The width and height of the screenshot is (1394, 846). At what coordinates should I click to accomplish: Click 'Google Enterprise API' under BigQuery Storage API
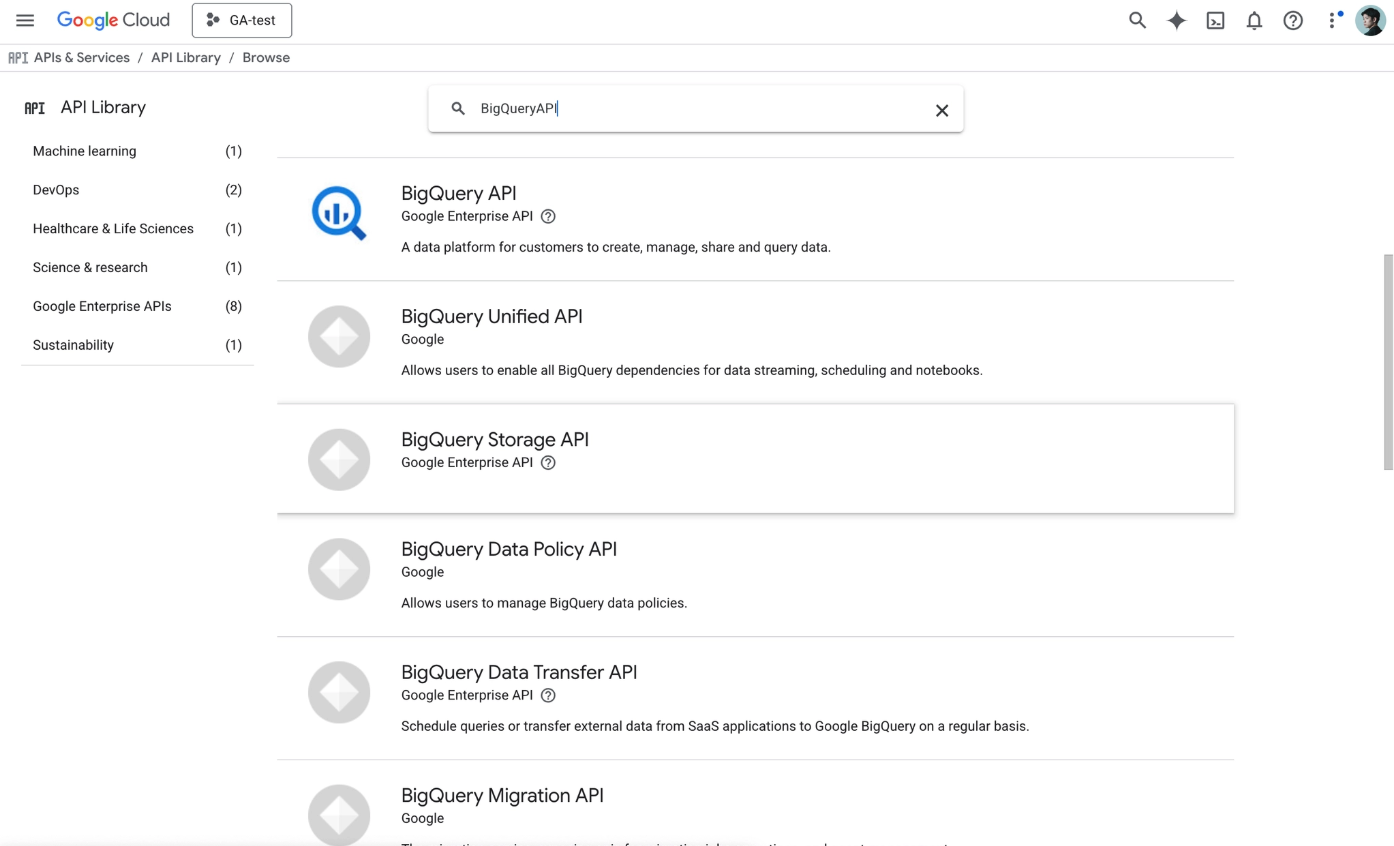coord(467,462)
